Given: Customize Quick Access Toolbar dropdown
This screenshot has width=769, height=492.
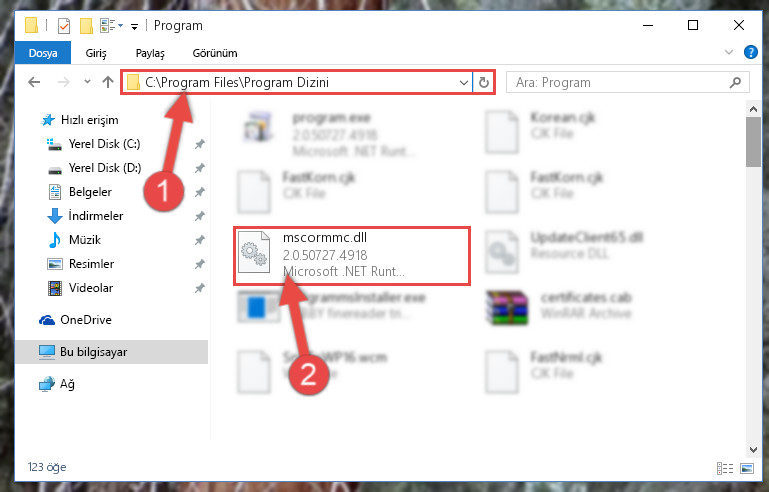Looking at the screenshot, I should pyautogui.click(x=134, y=26).
